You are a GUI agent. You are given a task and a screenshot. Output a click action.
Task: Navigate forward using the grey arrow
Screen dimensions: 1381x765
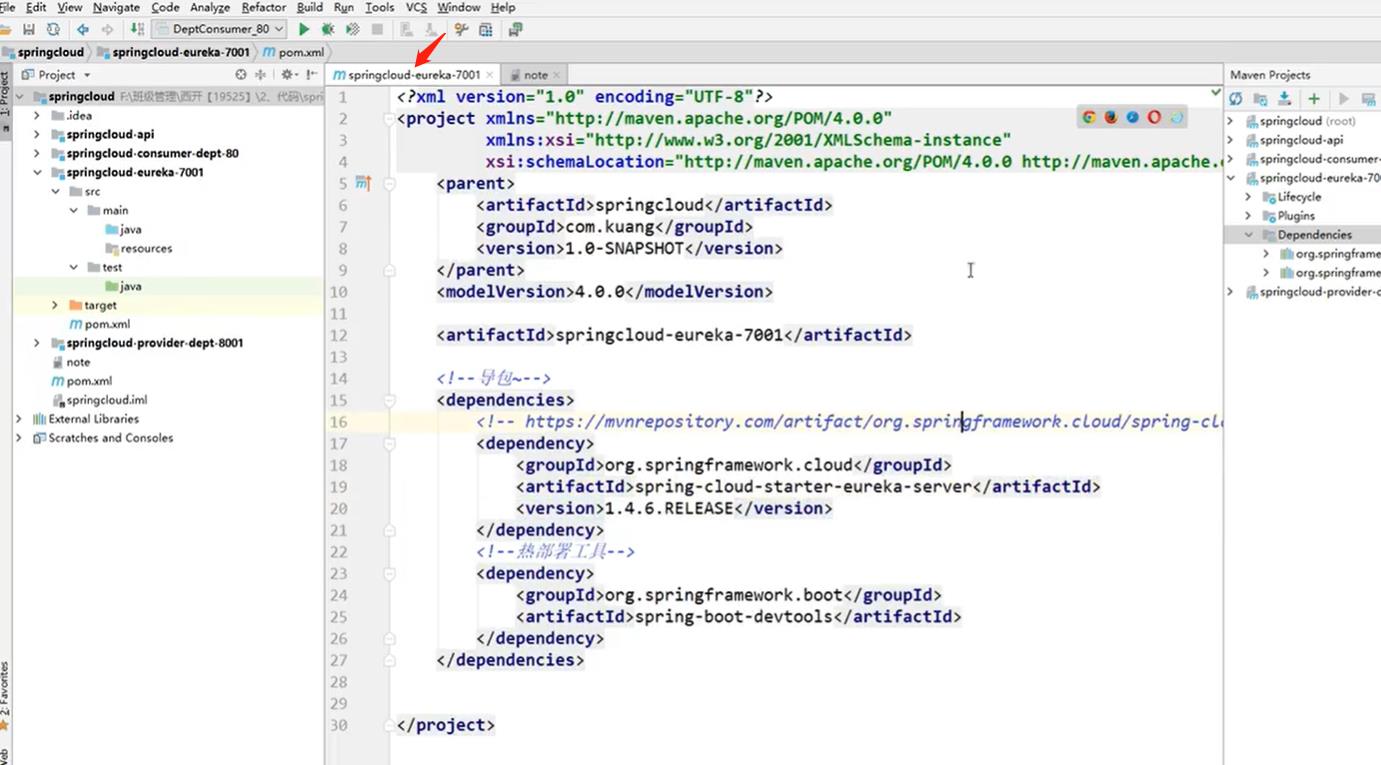pos(108,30)
